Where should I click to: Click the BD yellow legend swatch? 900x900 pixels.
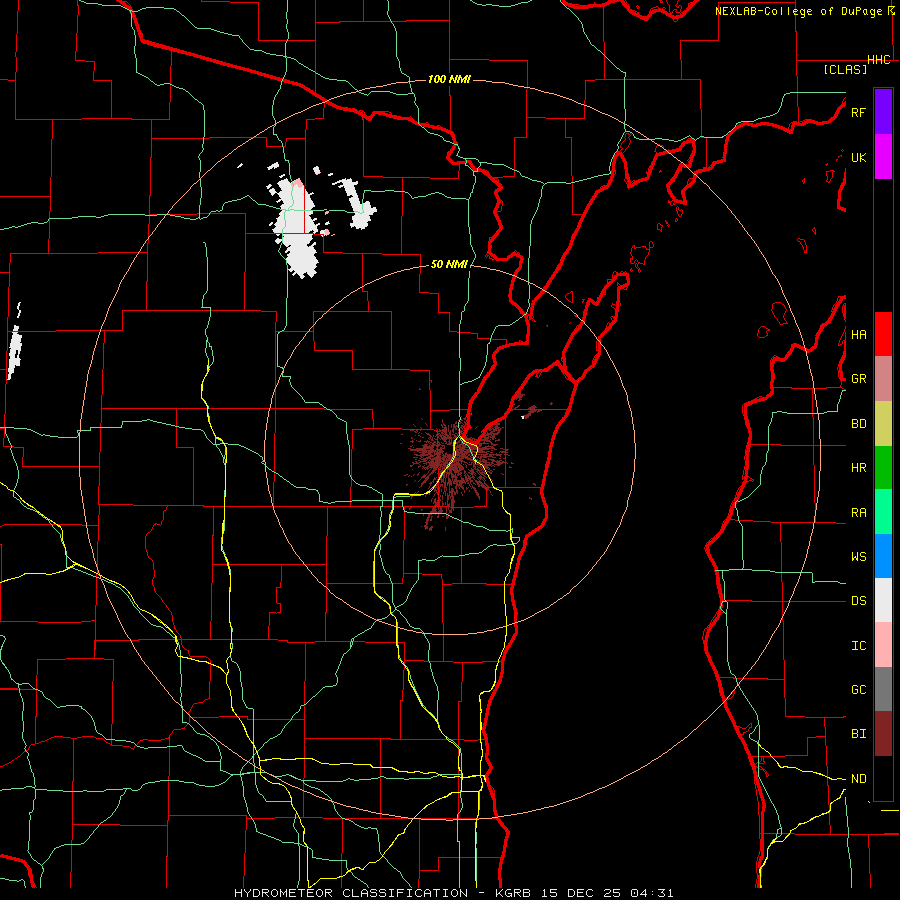pyautogui.click(x=883, y=424)
